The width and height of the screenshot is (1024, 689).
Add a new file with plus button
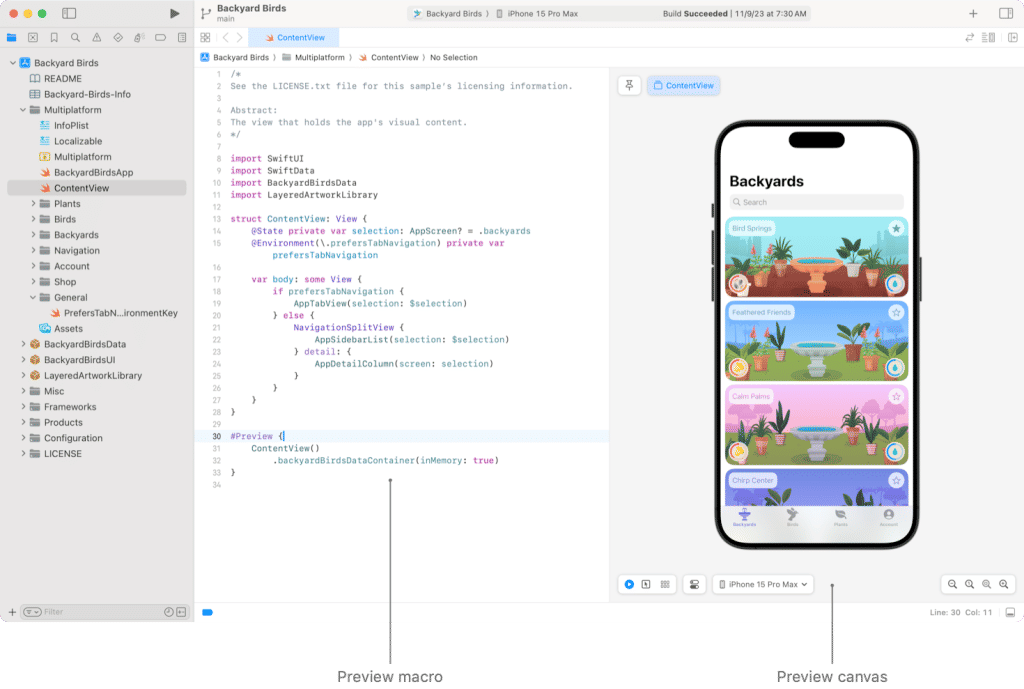click(12, 612)
